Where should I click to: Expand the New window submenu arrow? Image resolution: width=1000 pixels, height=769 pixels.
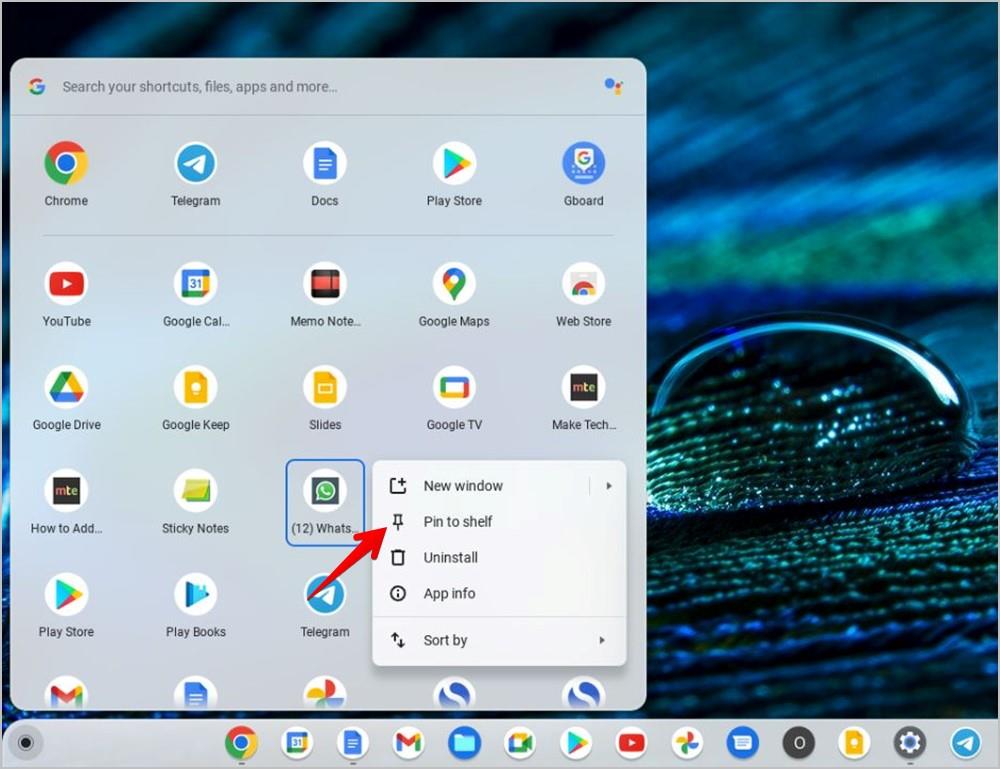[609, 486]
